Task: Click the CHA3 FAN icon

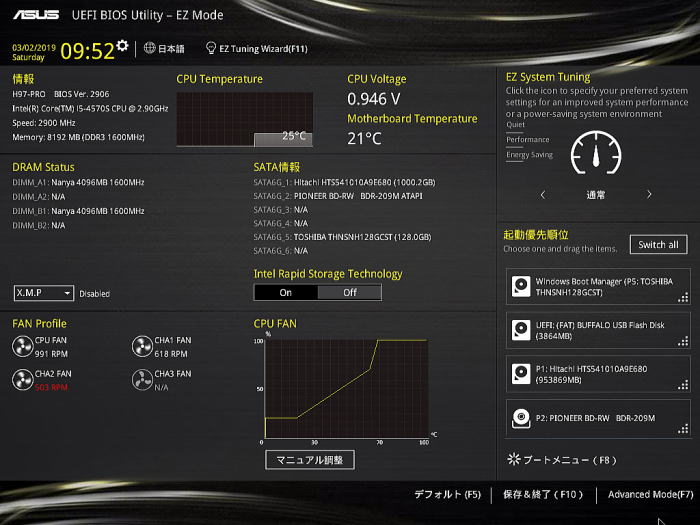Action: coord(142,379)
